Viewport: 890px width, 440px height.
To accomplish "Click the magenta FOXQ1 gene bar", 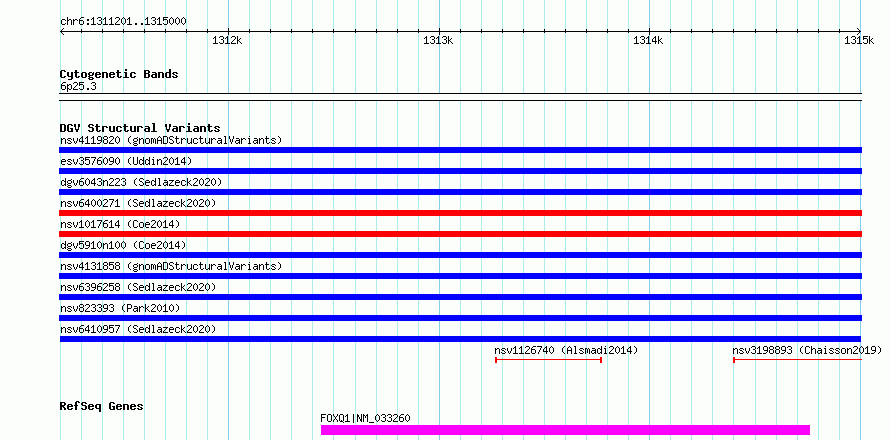I will 565,430.
